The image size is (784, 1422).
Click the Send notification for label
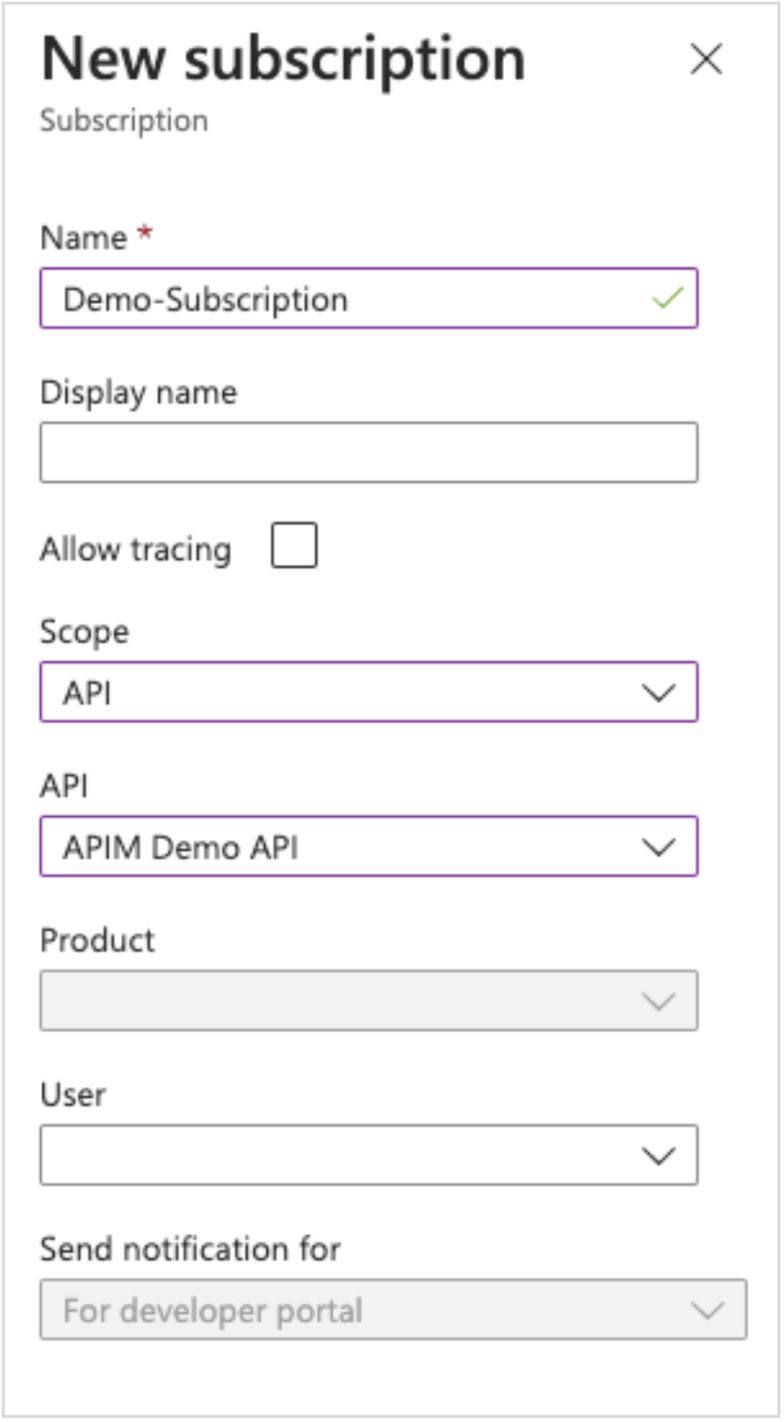tap(190, 1248)
